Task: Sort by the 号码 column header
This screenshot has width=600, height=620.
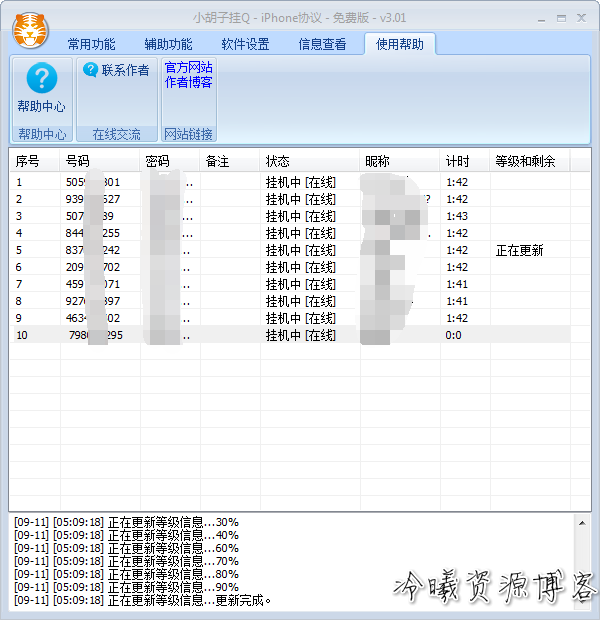Action: pyautogui.click(x=100, y=161)
